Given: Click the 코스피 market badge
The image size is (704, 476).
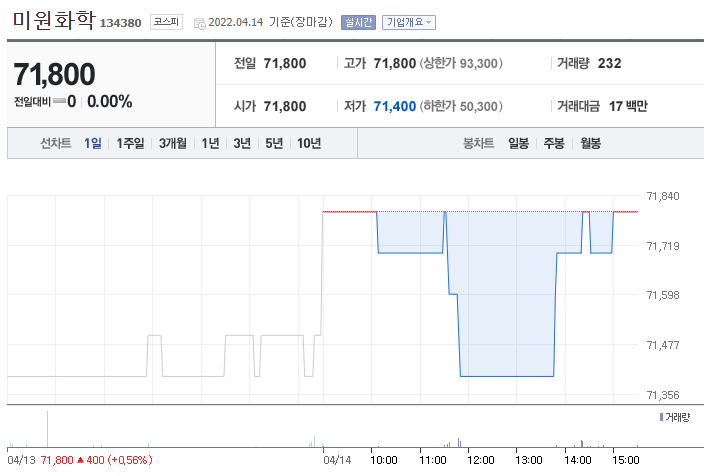Looking at the screenshot, I should tap(167, 22).
